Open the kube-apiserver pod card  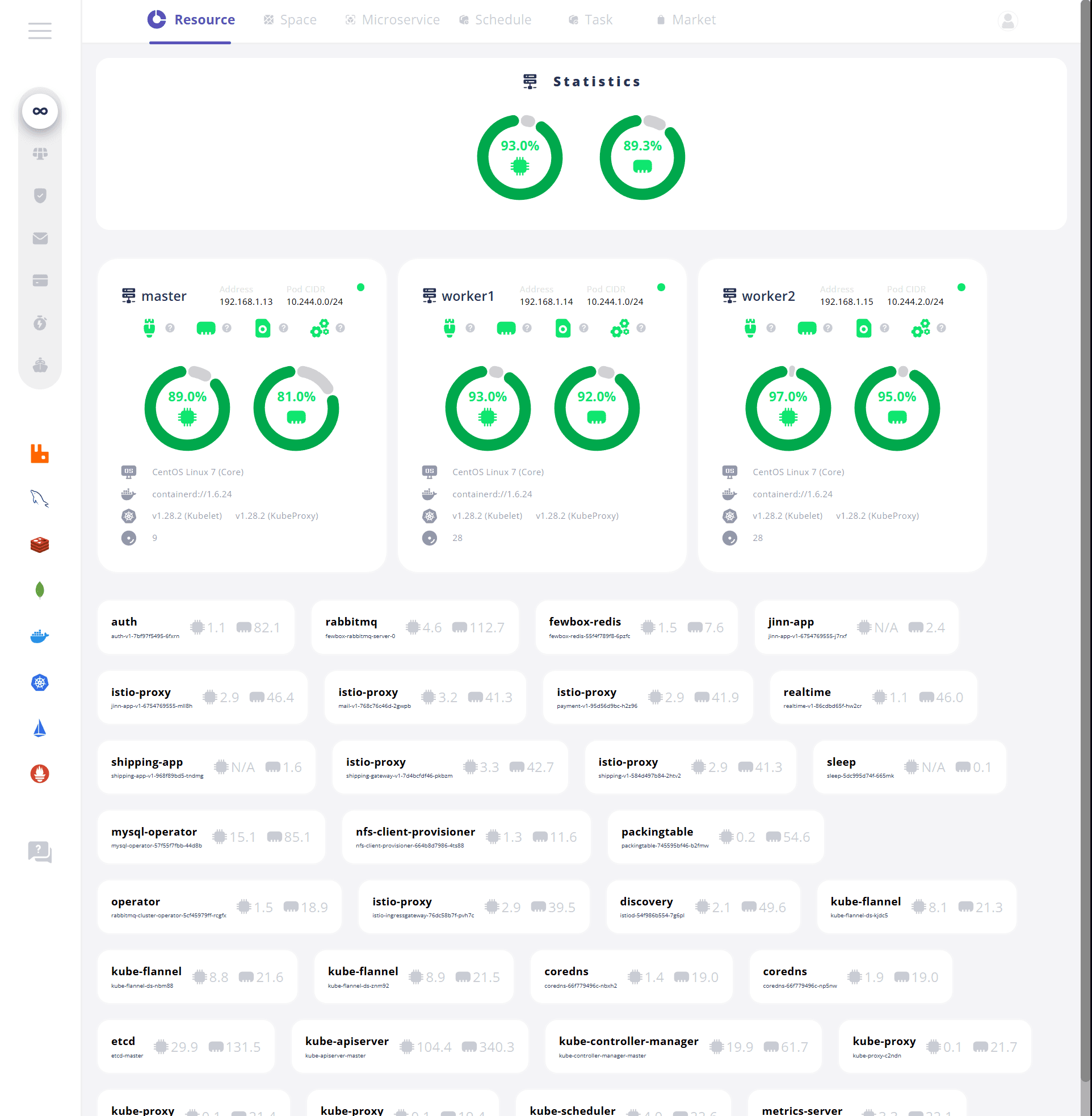tap(410, 1047)
